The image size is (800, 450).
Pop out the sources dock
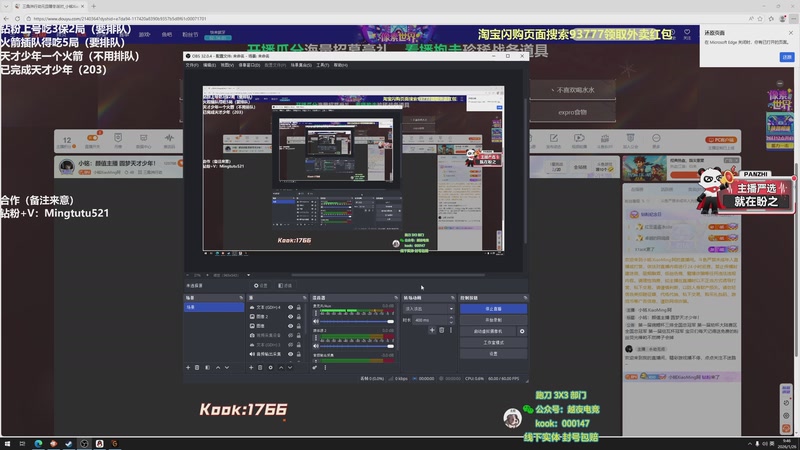305,298
